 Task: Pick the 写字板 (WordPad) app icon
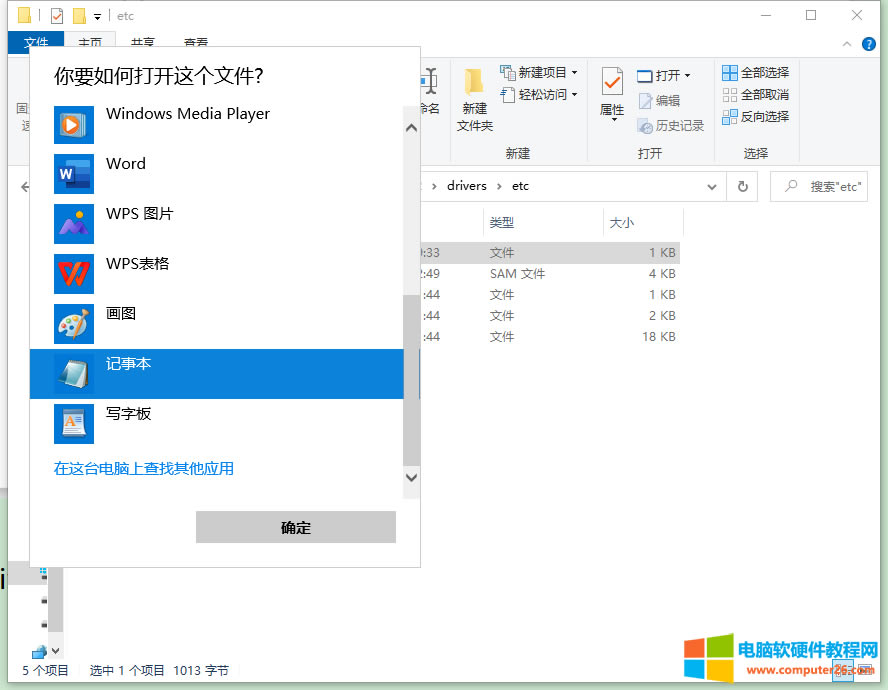pos(73,424)
